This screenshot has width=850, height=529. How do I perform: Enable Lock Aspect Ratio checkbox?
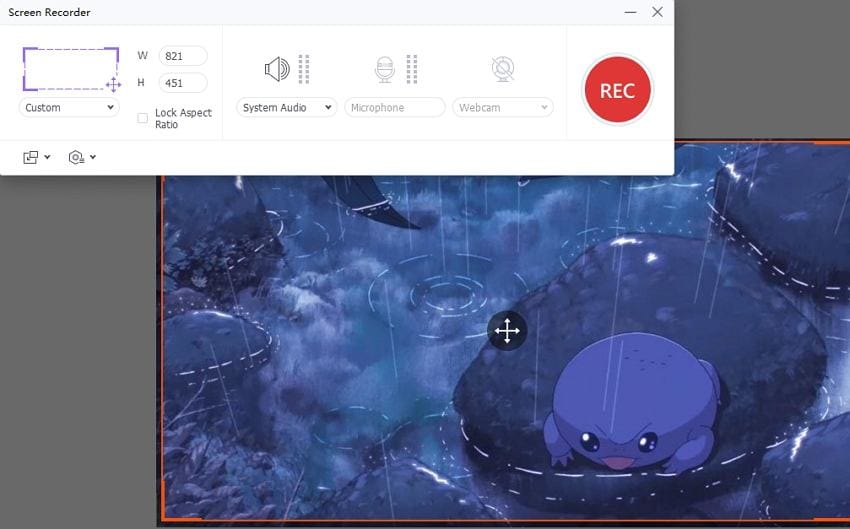143,118
